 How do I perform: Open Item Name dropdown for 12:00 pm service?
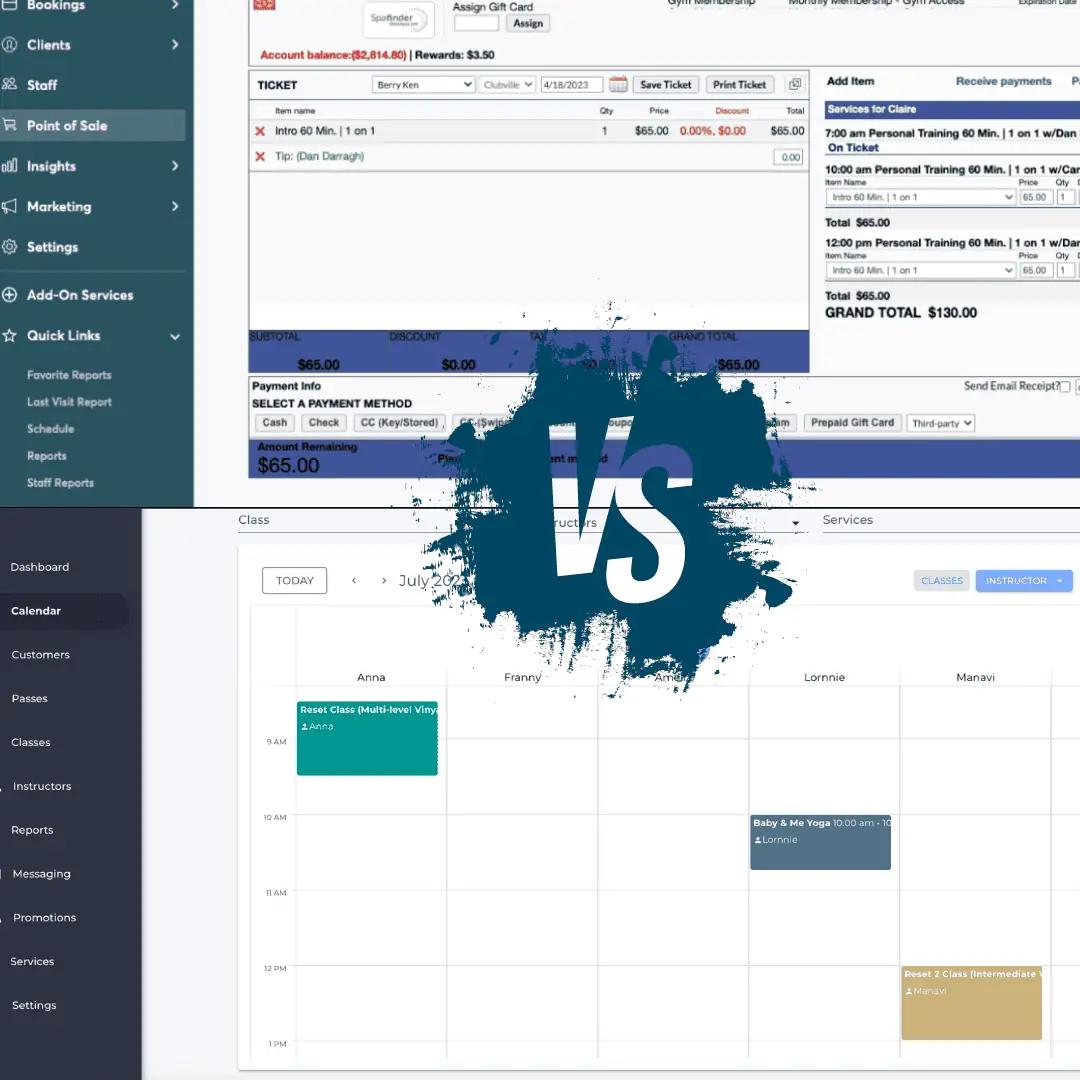pos(921,270)
